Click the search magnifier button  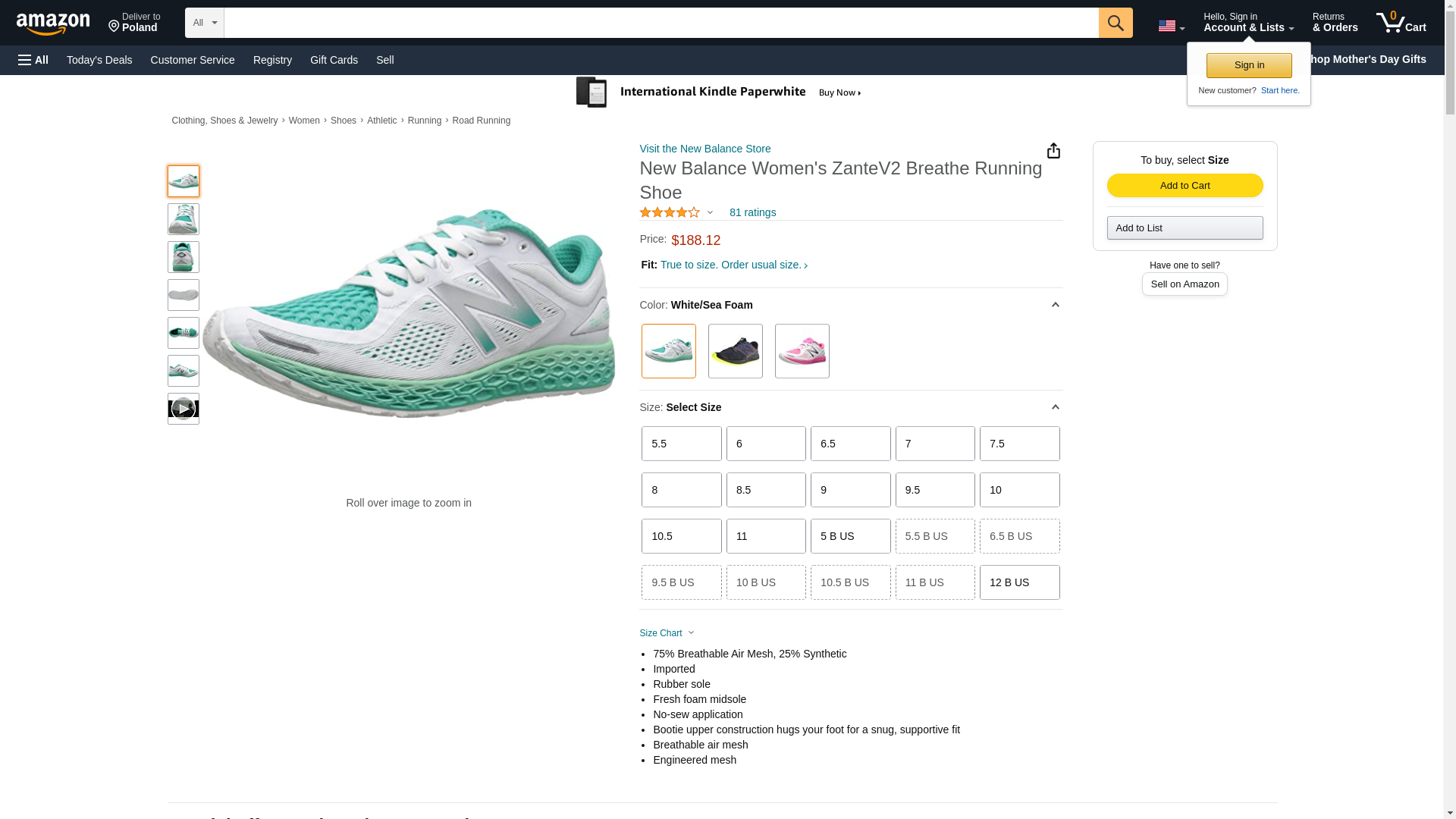(x=1115, y=23)
